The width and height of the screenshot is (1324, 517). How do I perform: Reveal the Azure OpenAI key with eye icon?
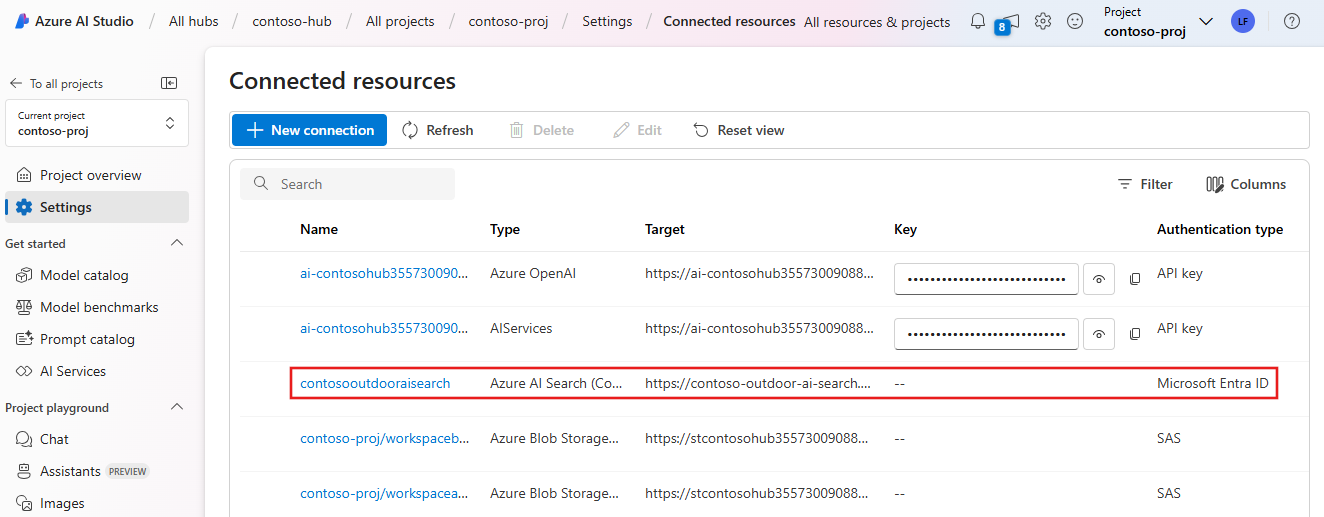(x=1099, y=279)
